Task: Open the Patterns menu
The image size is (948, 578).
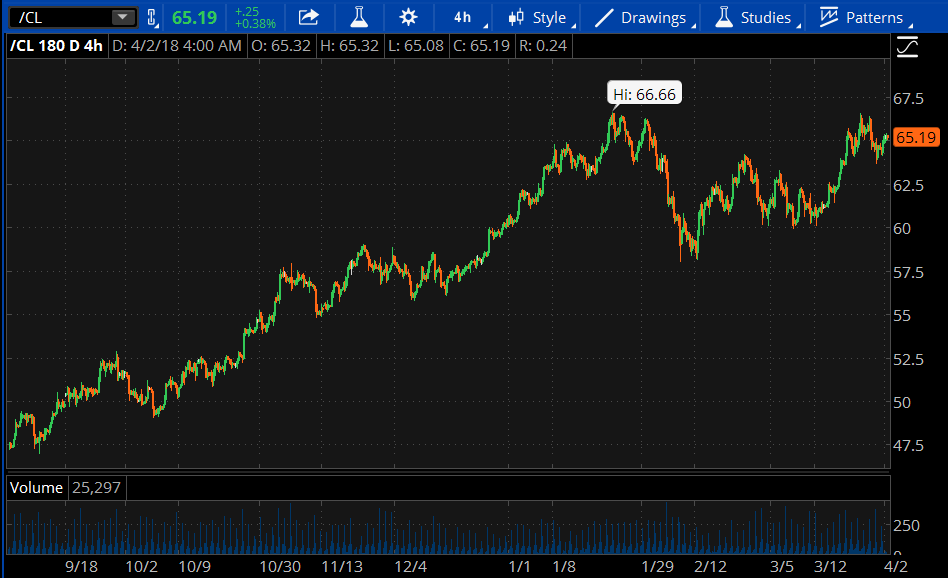Action: point(865,18)
